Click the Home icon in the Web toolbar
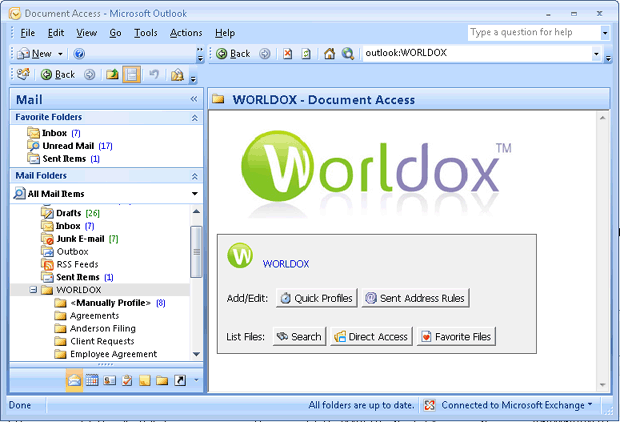This screenshot has width=620, height=422. pos(329,53)
